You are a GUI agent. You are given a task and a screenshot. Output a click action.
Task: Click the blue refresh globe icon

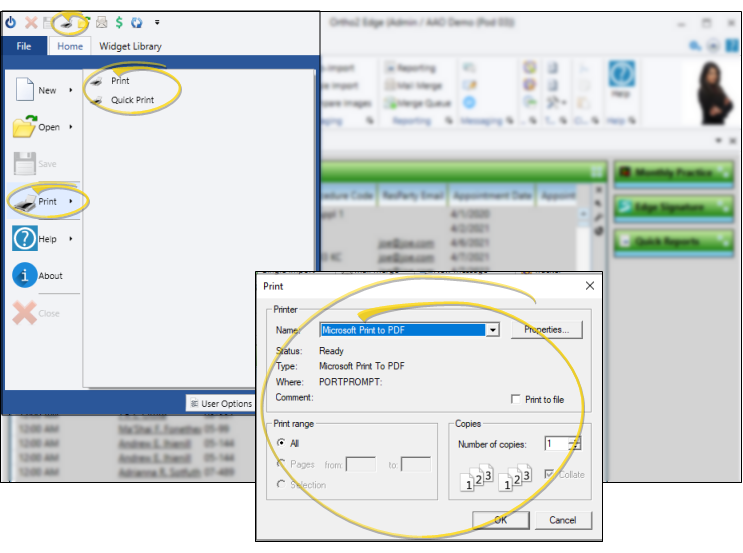pyautogui.click(x=137, y=21)
